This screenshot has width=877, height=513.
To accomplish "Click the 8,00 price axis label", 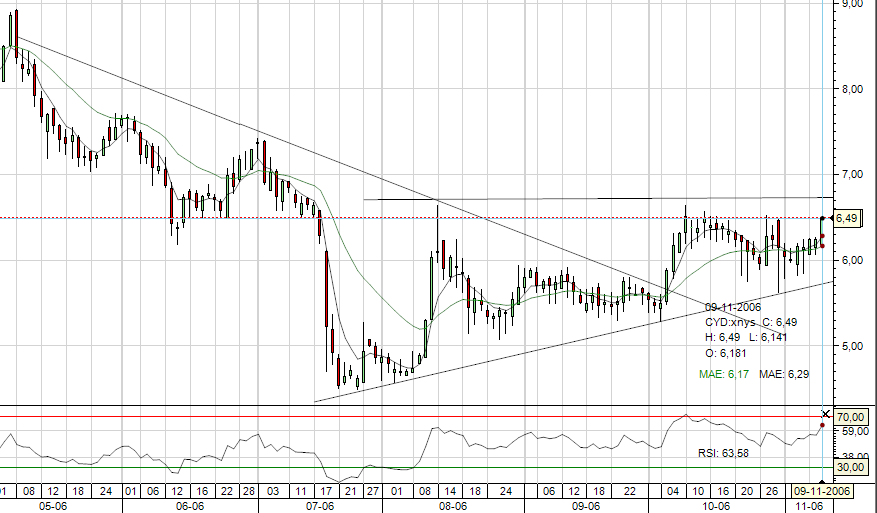I will click(852, 89).
